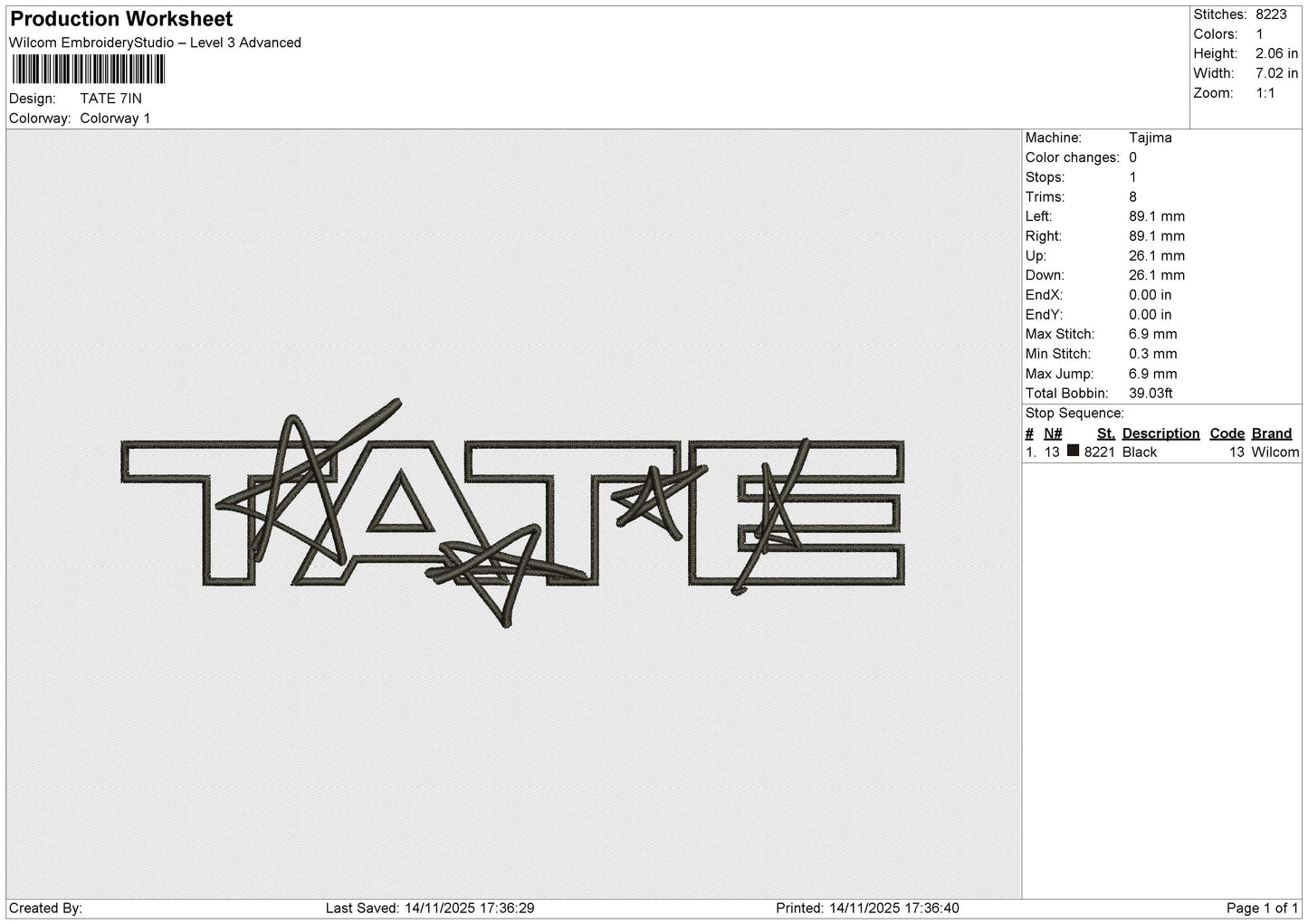The width and height of the screenshot is (1308, 924).
Task: Click the Code column header
Action: pos(1227,433)
